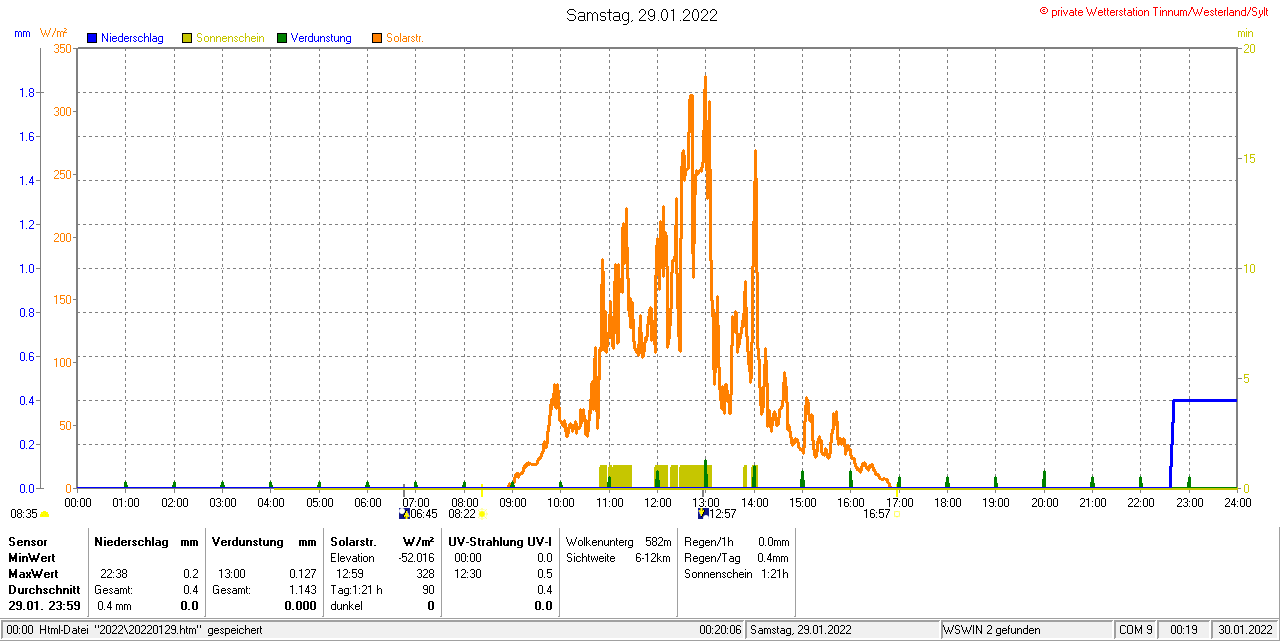Screen dimensions: 1280x641
Task: Click the 328 solar max value
Action: 425,574
